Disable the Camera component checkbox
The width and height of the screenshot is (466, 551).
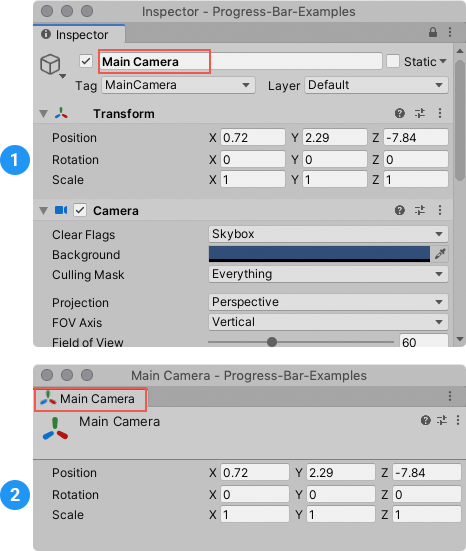click(x=80, y=210)
